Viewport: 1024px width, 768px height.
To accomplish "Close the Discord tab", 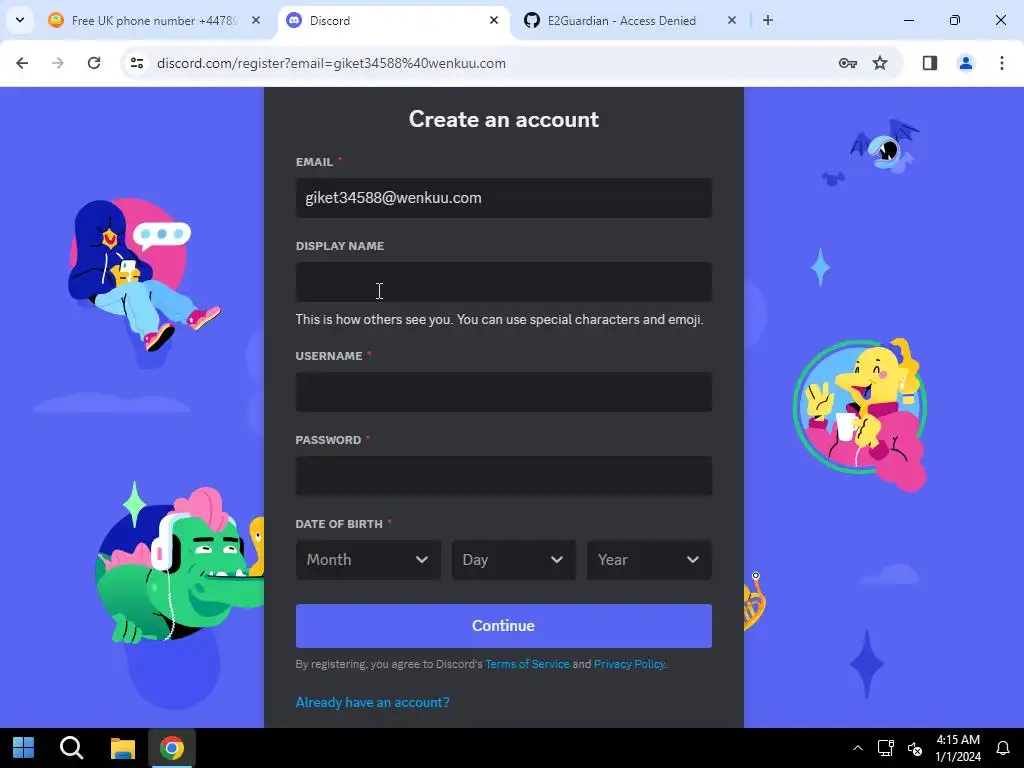I will click(x=494, y=20).
